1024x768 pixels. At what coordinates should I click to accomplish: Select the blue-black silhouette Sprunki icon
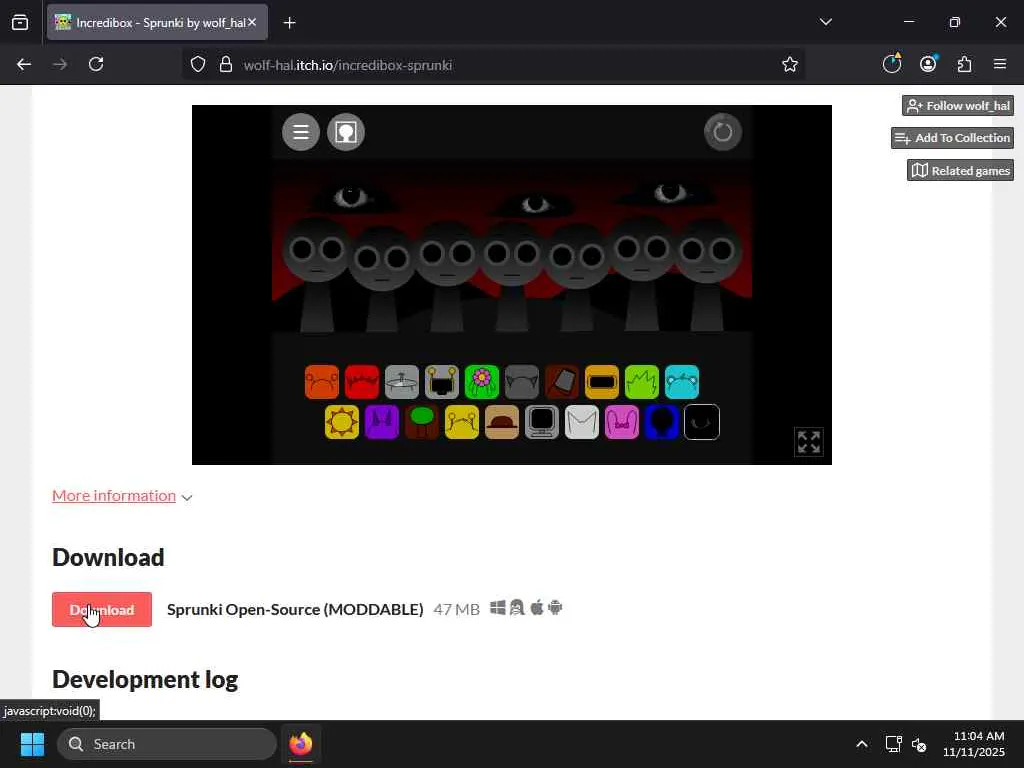coord(662,422)
